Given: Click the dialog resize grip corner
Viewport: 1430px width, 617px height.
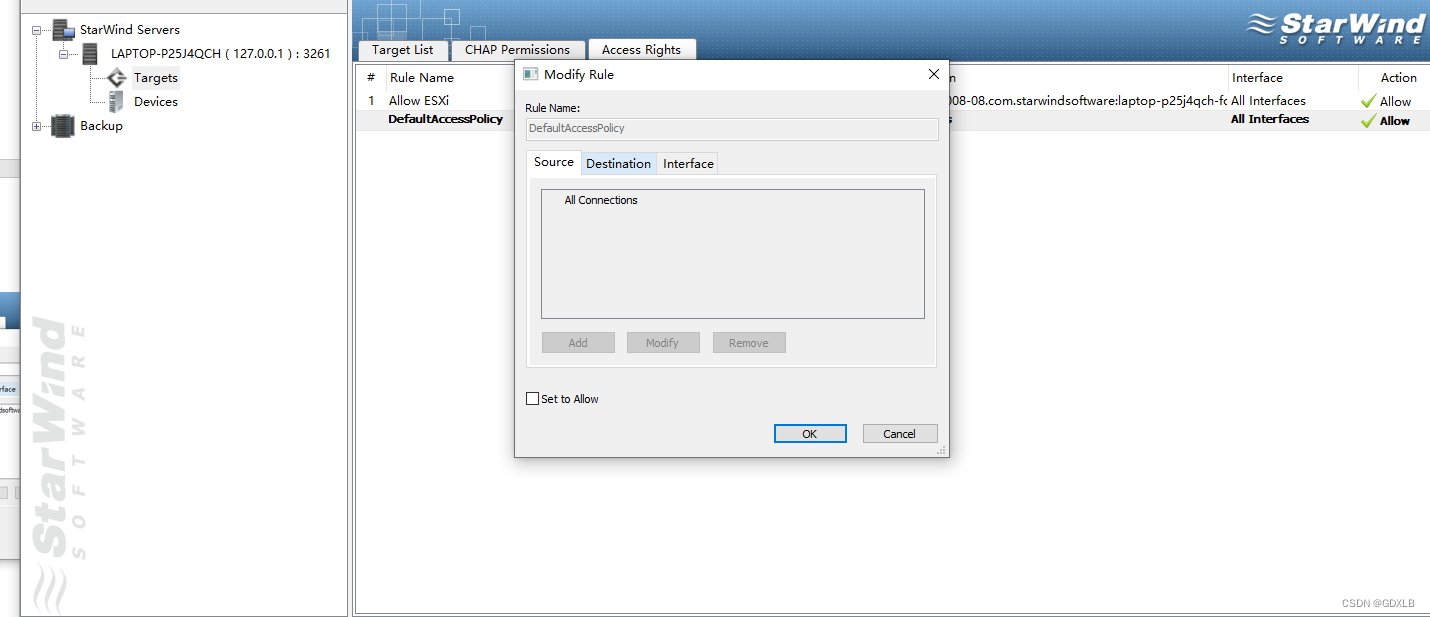Looking at the screenshot, I should tap(941, 451).
